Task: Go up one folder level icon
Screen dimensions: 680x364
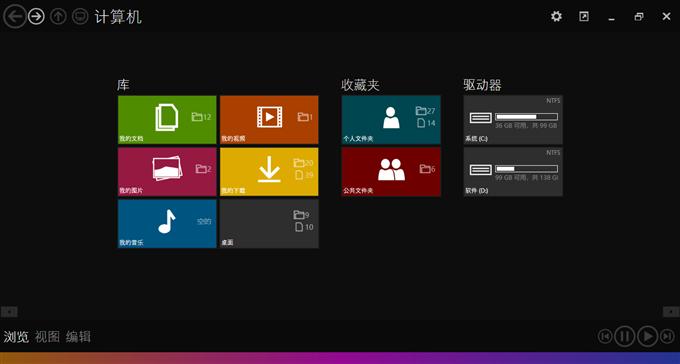Action: point(58,16)
